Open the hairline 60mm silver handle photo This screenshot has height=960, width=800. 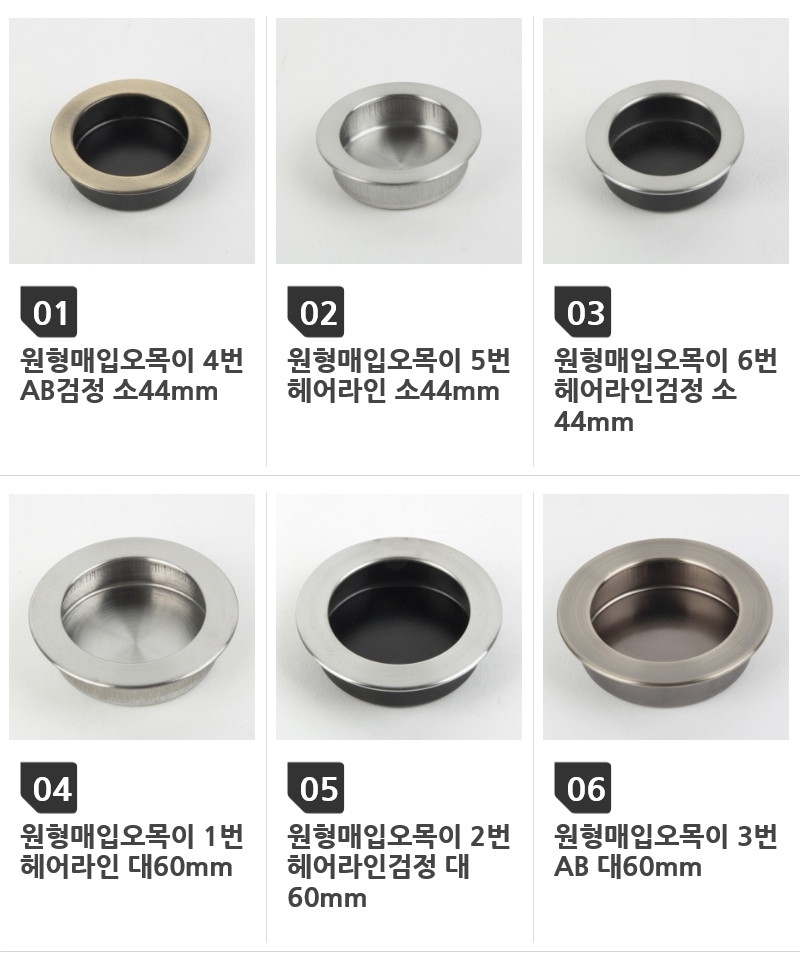point(132,617)
